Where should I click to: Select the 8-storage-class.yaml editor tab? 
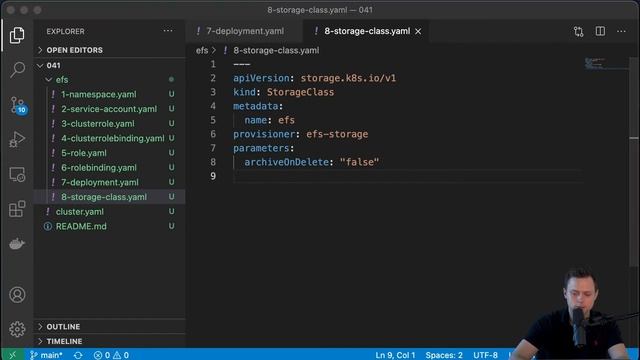pos(367,31)
